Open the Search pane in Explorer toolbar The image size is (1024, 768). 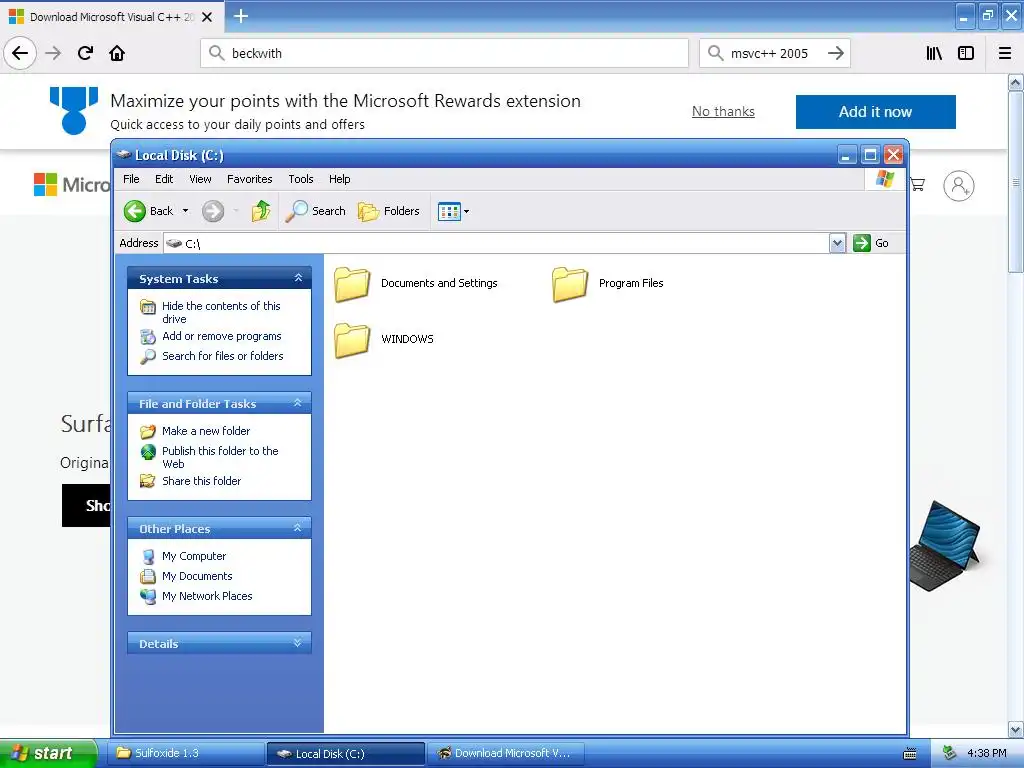(x=315, y=211)
